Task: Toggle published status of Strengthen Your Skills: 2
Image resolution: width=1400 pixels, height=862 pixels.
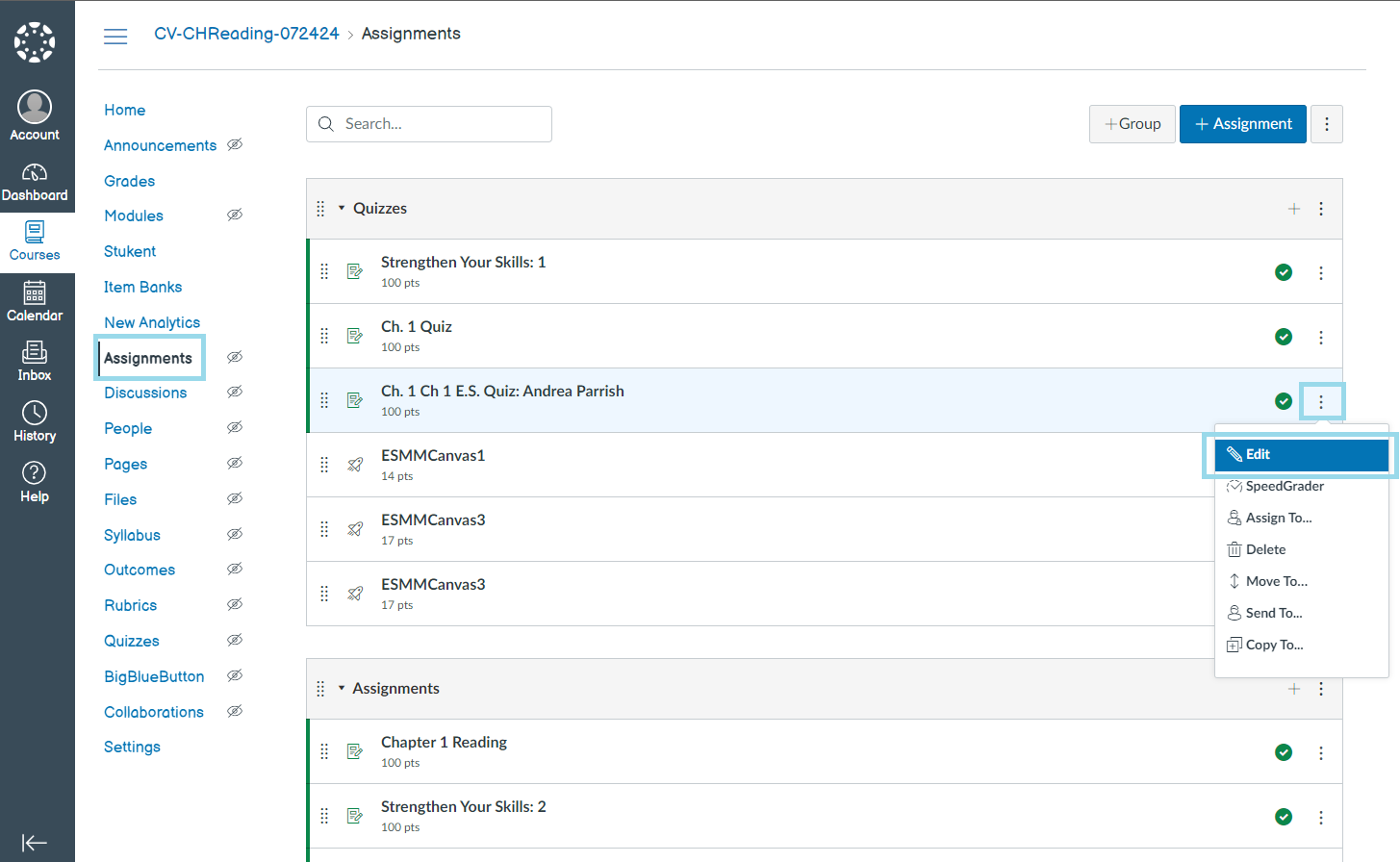Action: (1284, 817)
